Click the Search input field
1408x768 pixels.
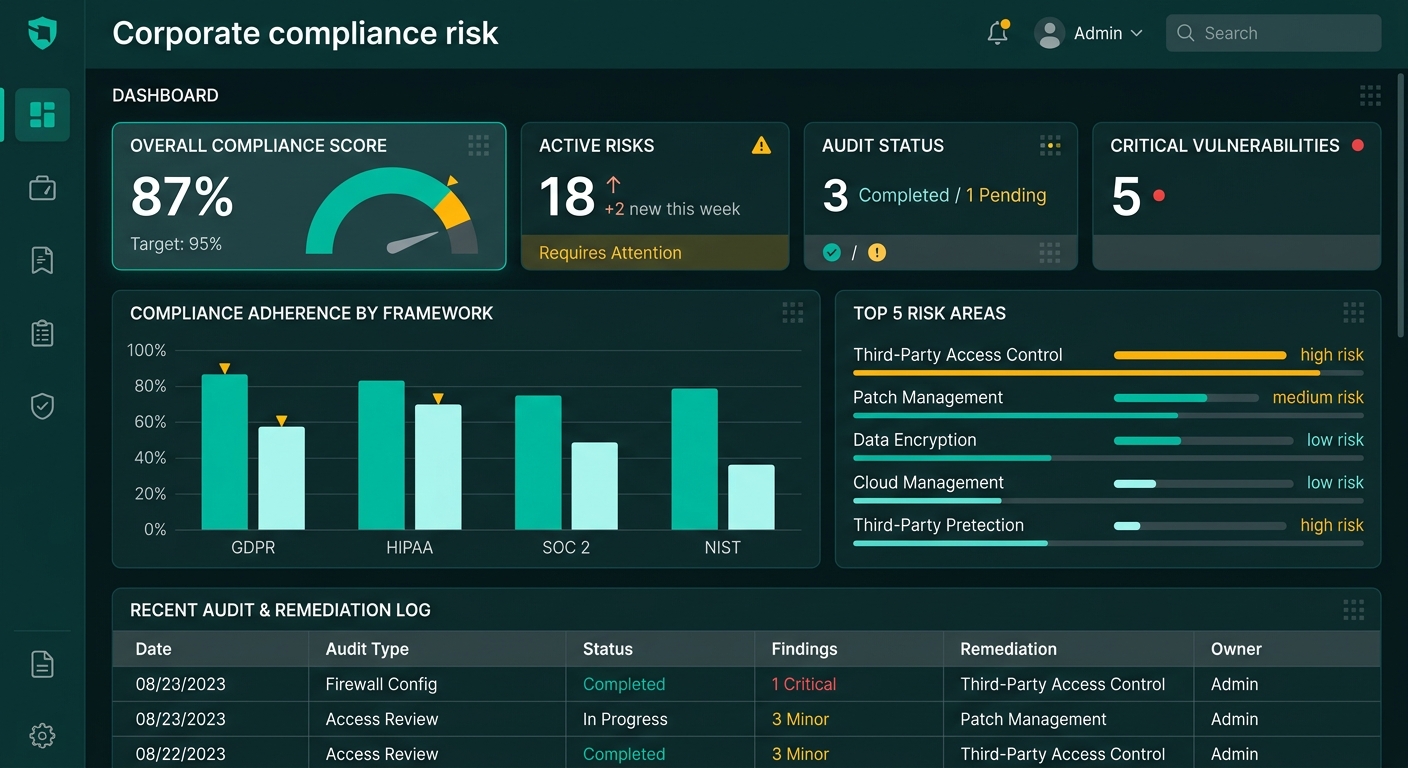(x=1273, y=33)
